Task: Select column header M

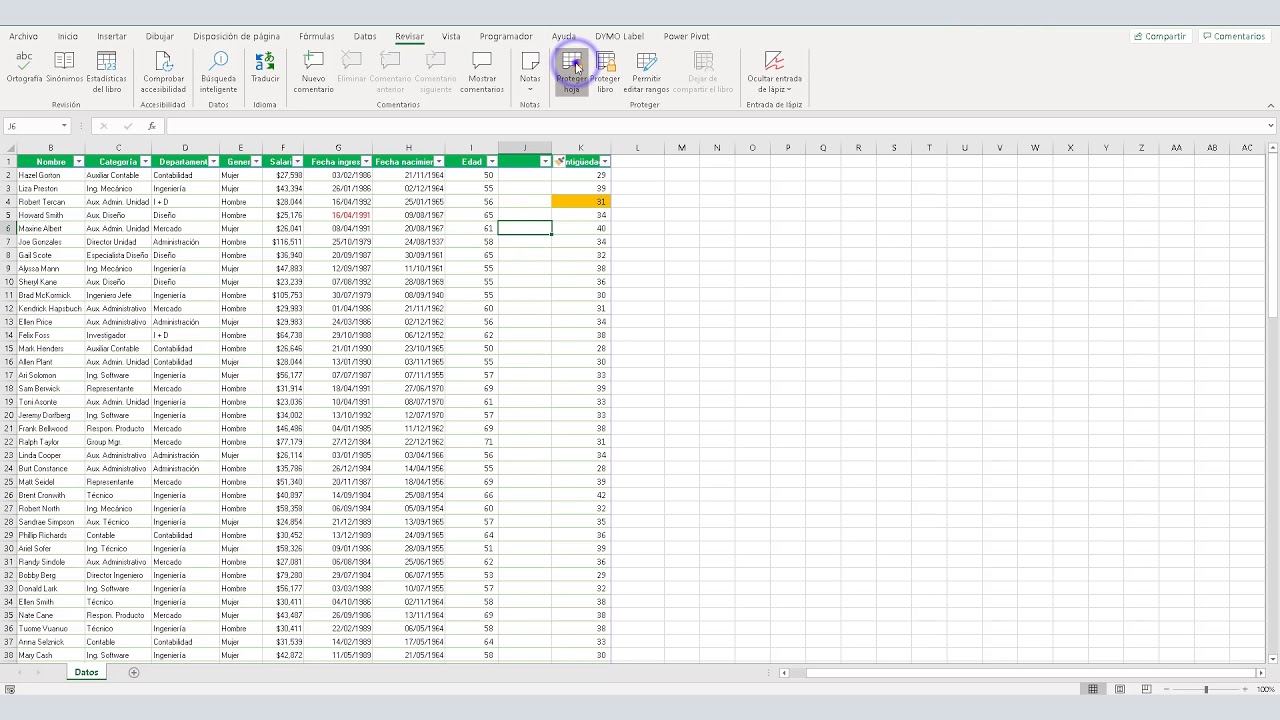Action: [x=681, y=148]
